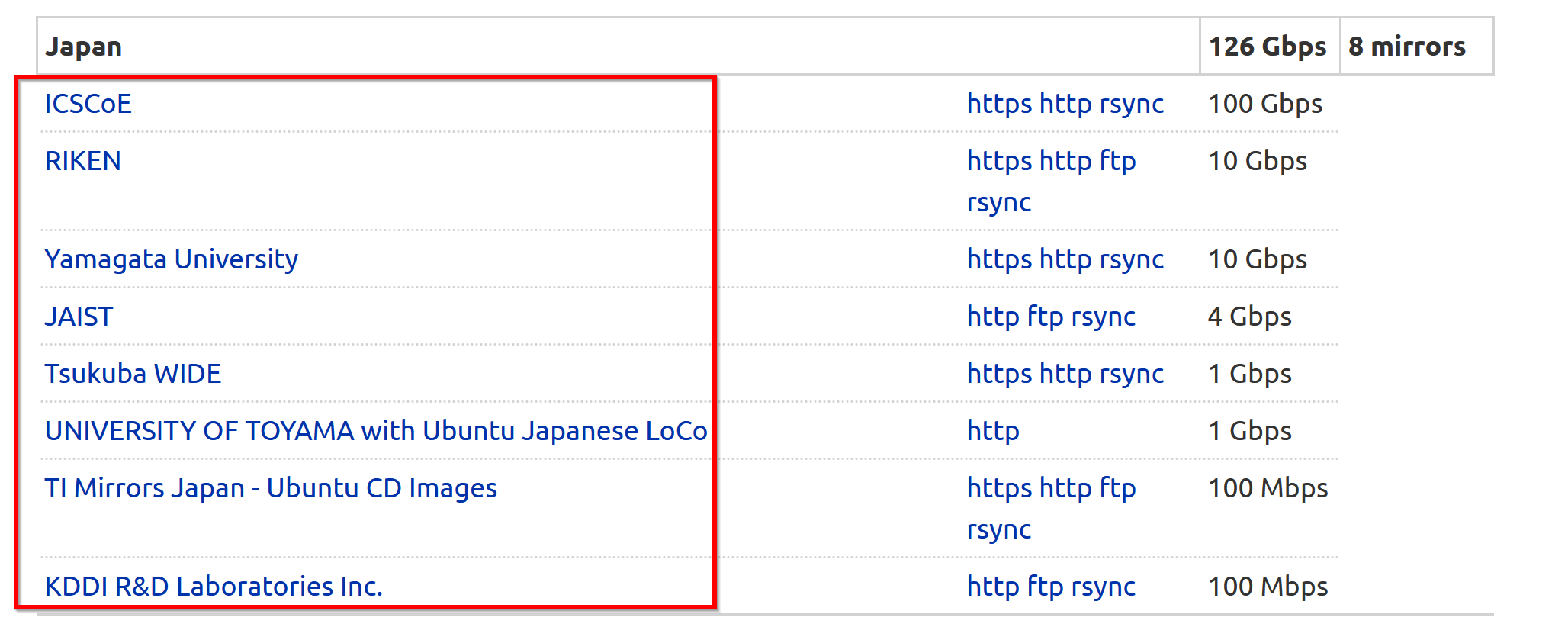Viewport: 1568px width, 627px height.
Task: Click the rsync link for ICSCoE
Action: click(1132, 104)
